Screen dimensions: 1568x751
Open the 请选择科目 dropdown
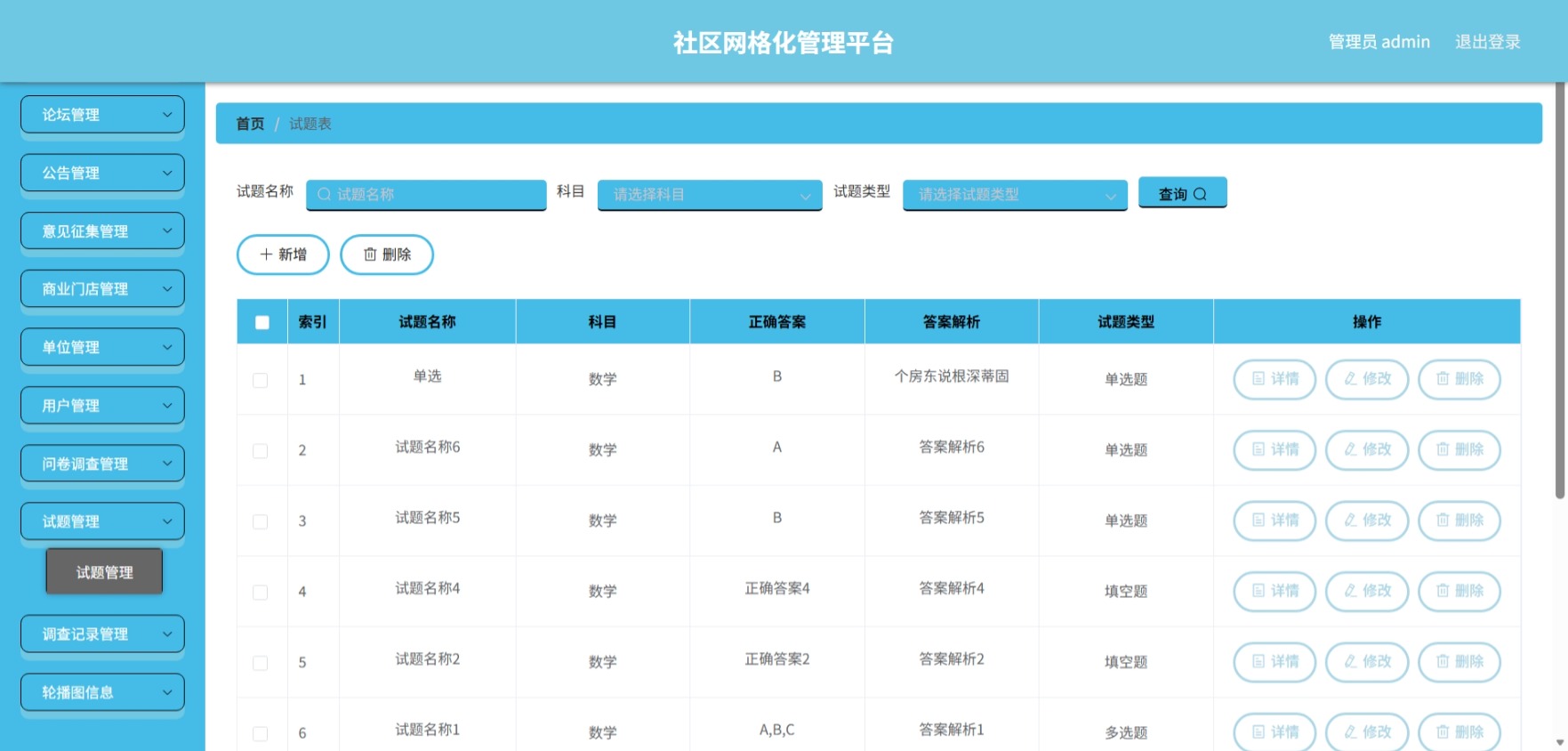tap(710, 195)
